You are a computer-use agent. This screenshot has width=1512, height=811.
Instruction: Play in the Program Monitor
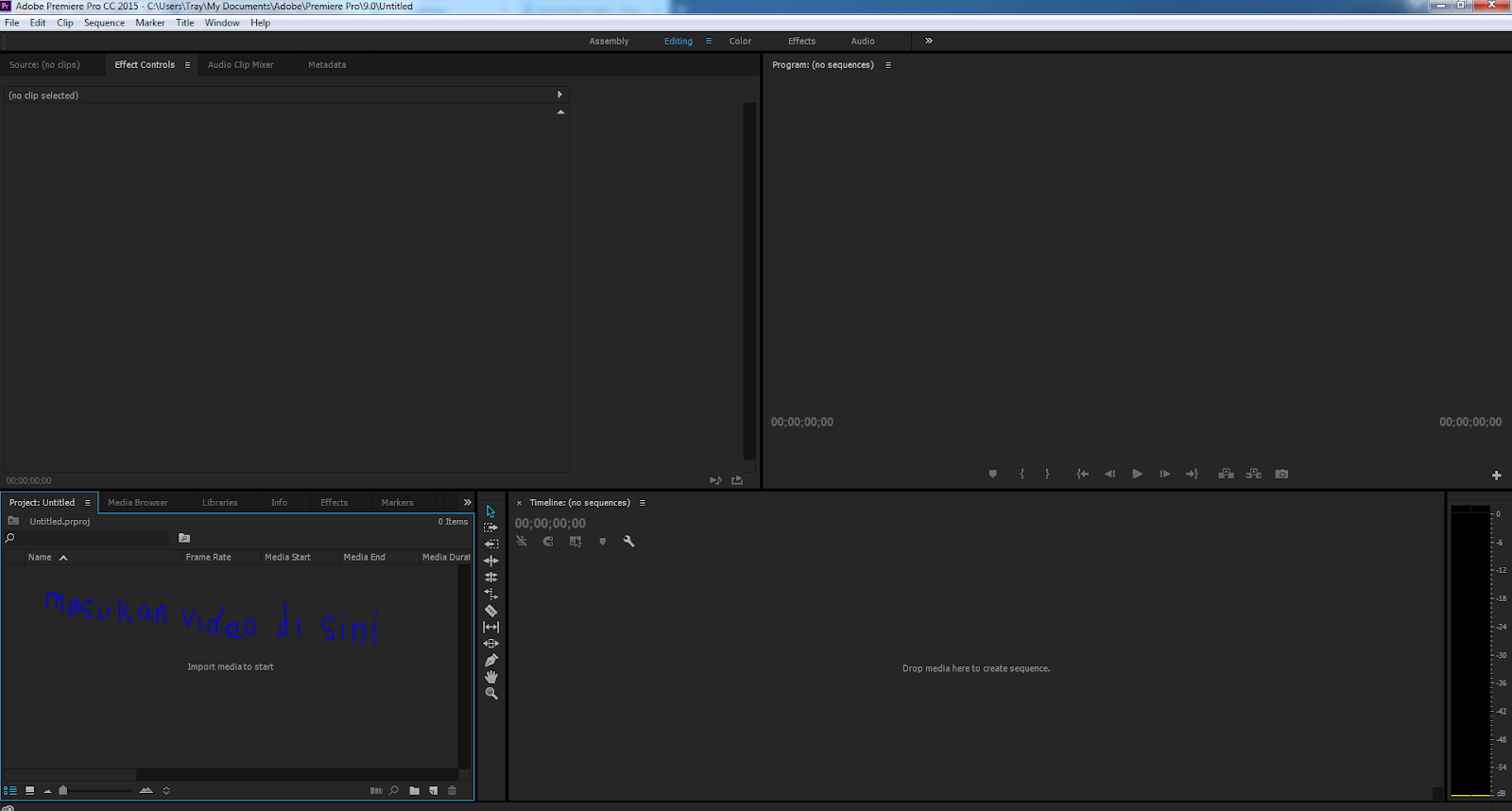pos(1138,474)
